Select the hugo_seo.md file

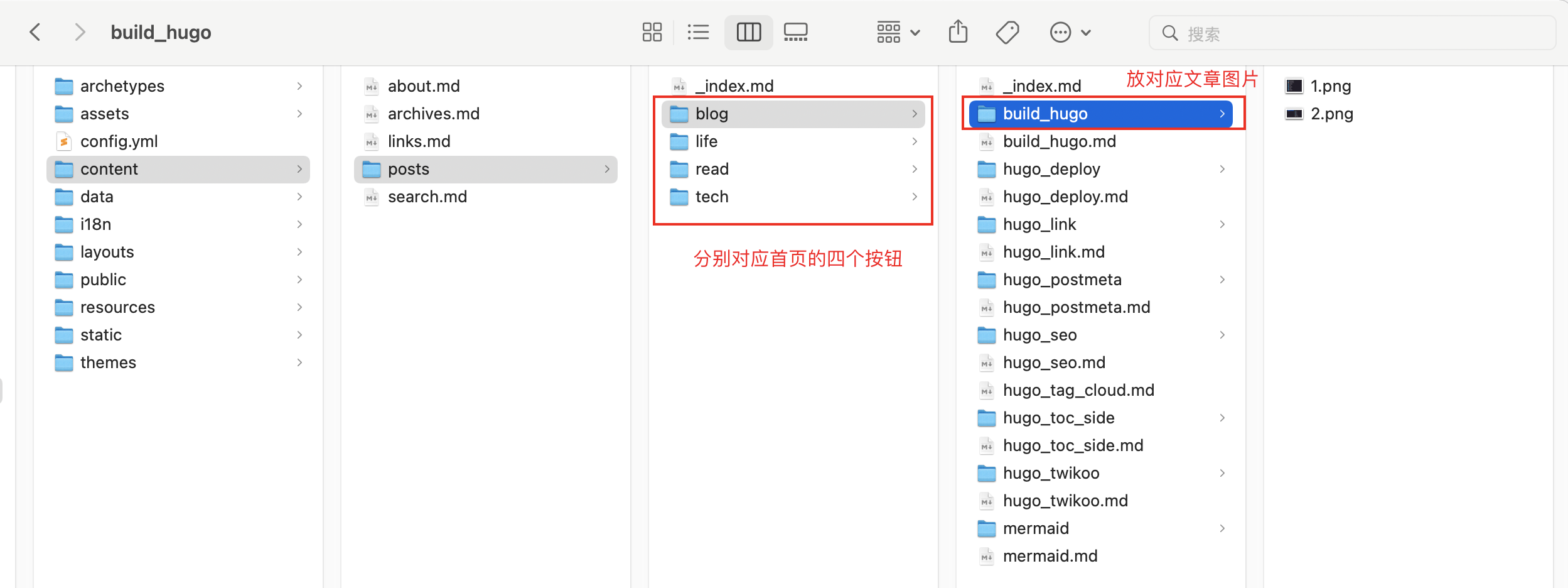tap(1055, 362)
